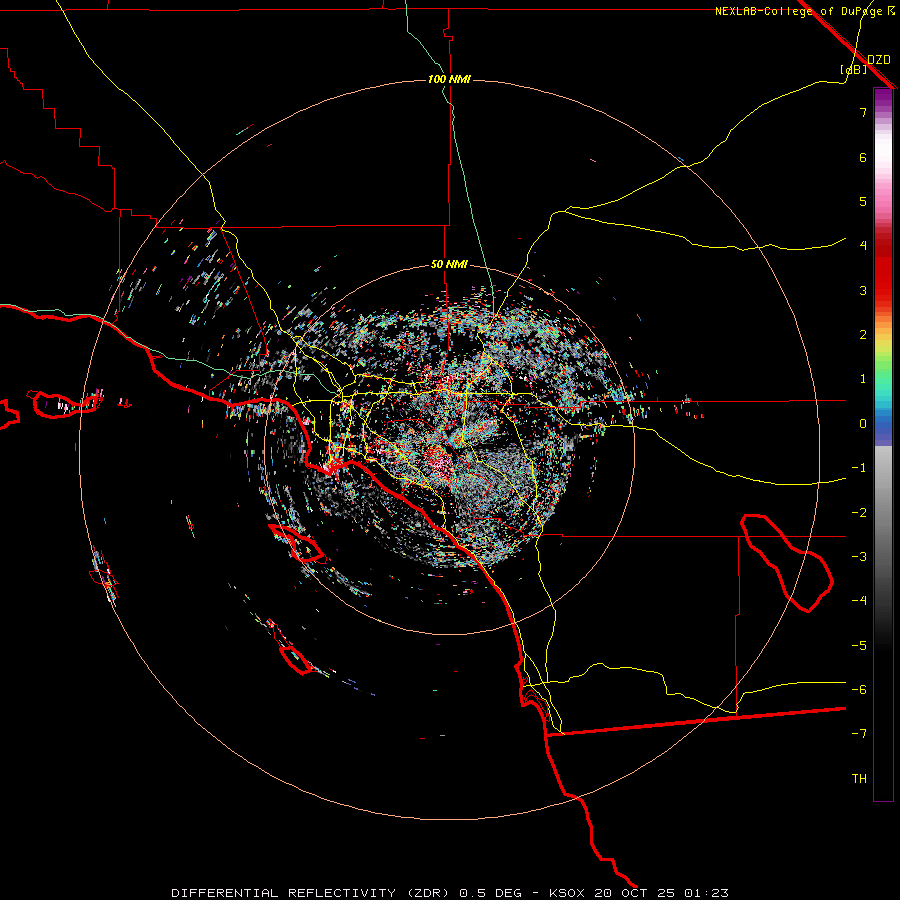Image resolution: width=900 pixels, height=900 pixels.
Task: Click the [dB] unit label
Action: click(x=853, y=69)
